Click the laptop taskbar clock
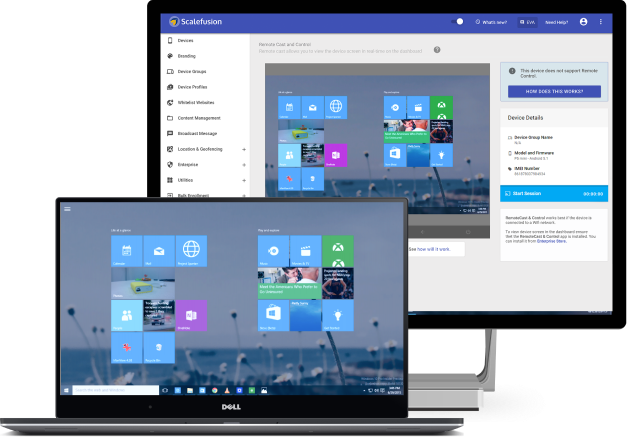Screen dimensions: 627x438 pyautogui.click(x=393, y=390)
